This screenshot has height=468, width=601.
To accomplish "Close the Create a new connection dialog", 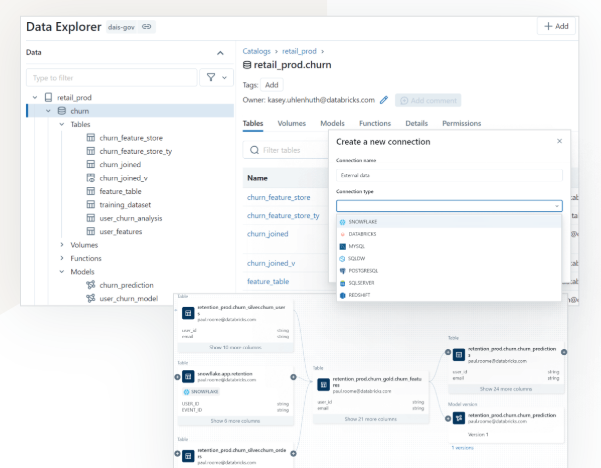I will coord(560,141).
